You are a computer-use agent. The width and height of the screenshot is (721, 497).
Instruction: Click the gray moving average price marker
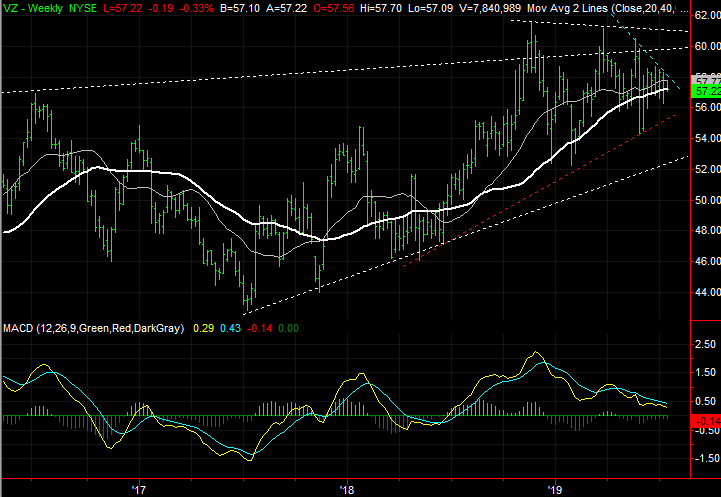coord(706,80)
